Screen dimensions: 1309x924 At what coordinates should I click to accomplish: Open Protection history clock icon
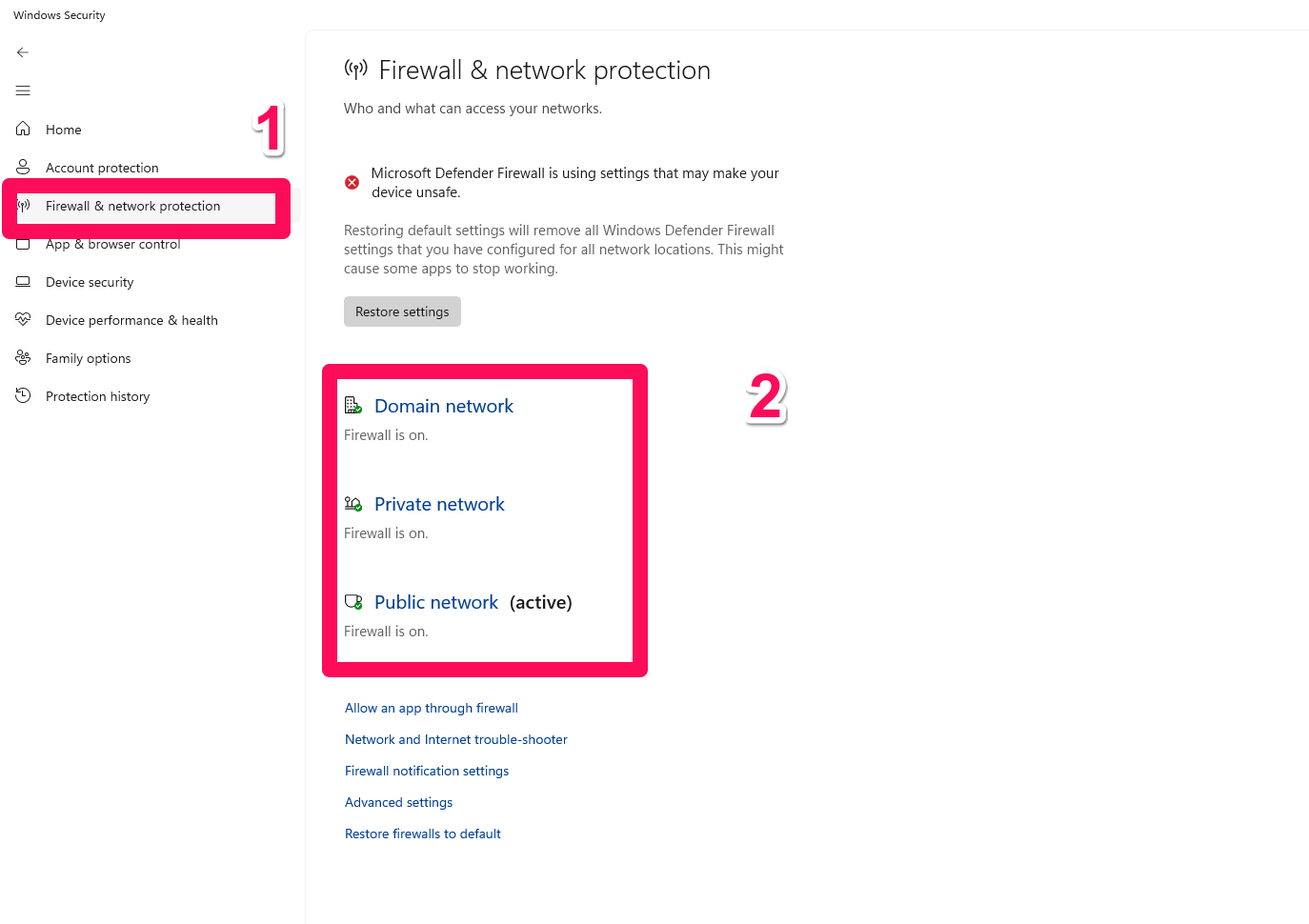coord(23,395)
